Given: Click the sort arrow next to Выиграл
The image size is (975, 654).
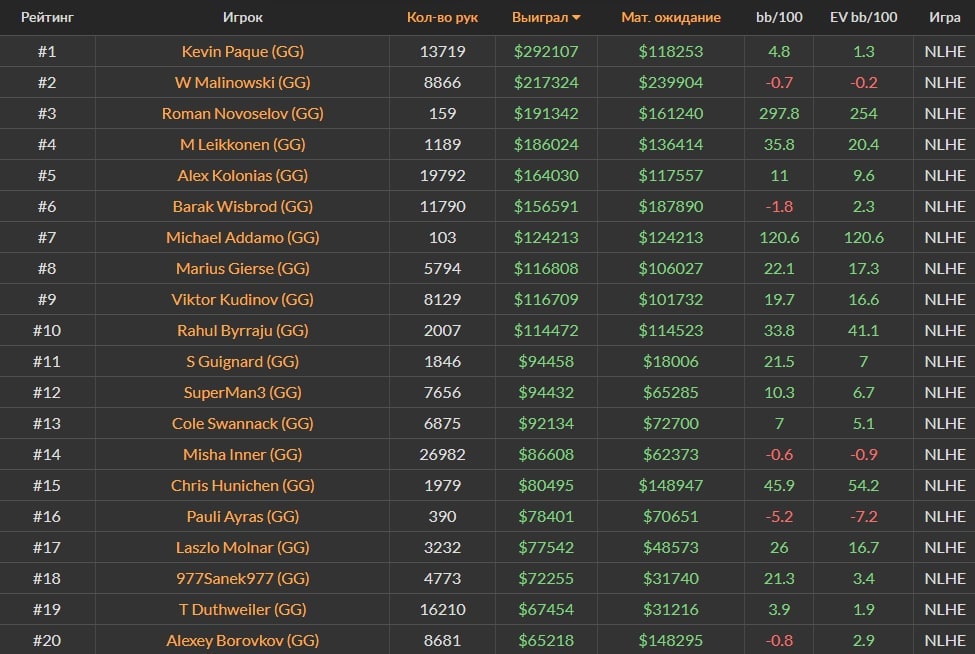Looking at the screenshot, I should [576, 18].
